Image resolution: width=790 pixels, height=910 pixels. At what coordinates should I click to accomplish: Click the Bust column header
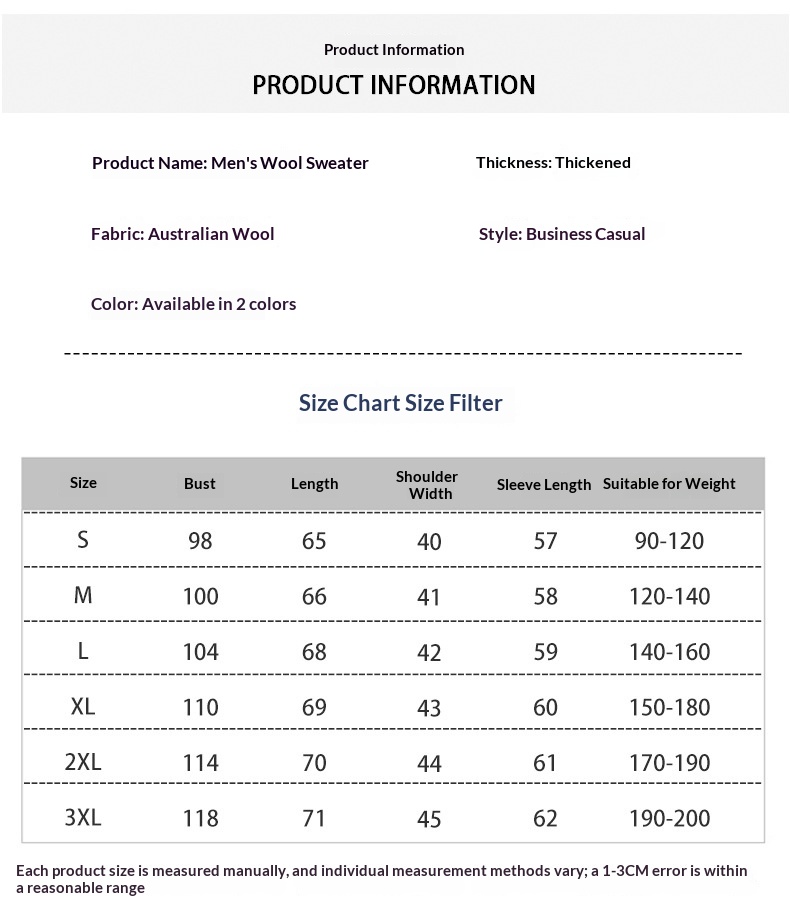(200, 484)
